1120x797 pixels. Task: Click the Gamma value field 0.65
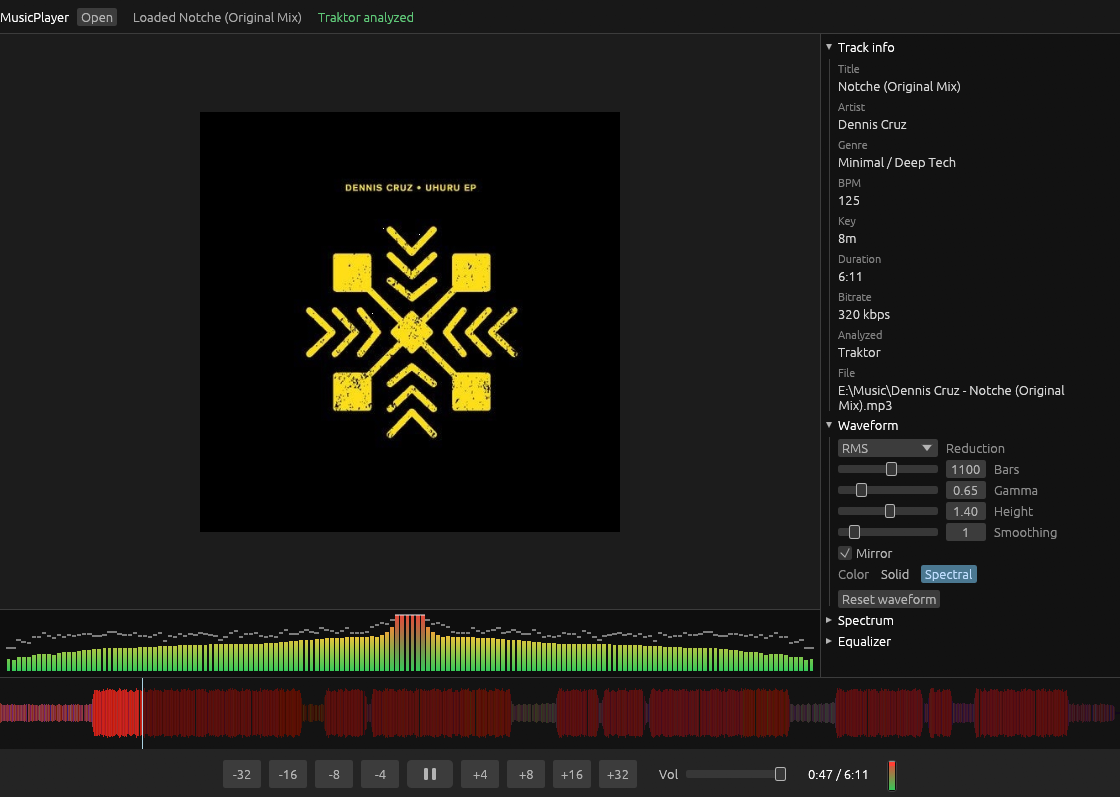coord(966,490)
